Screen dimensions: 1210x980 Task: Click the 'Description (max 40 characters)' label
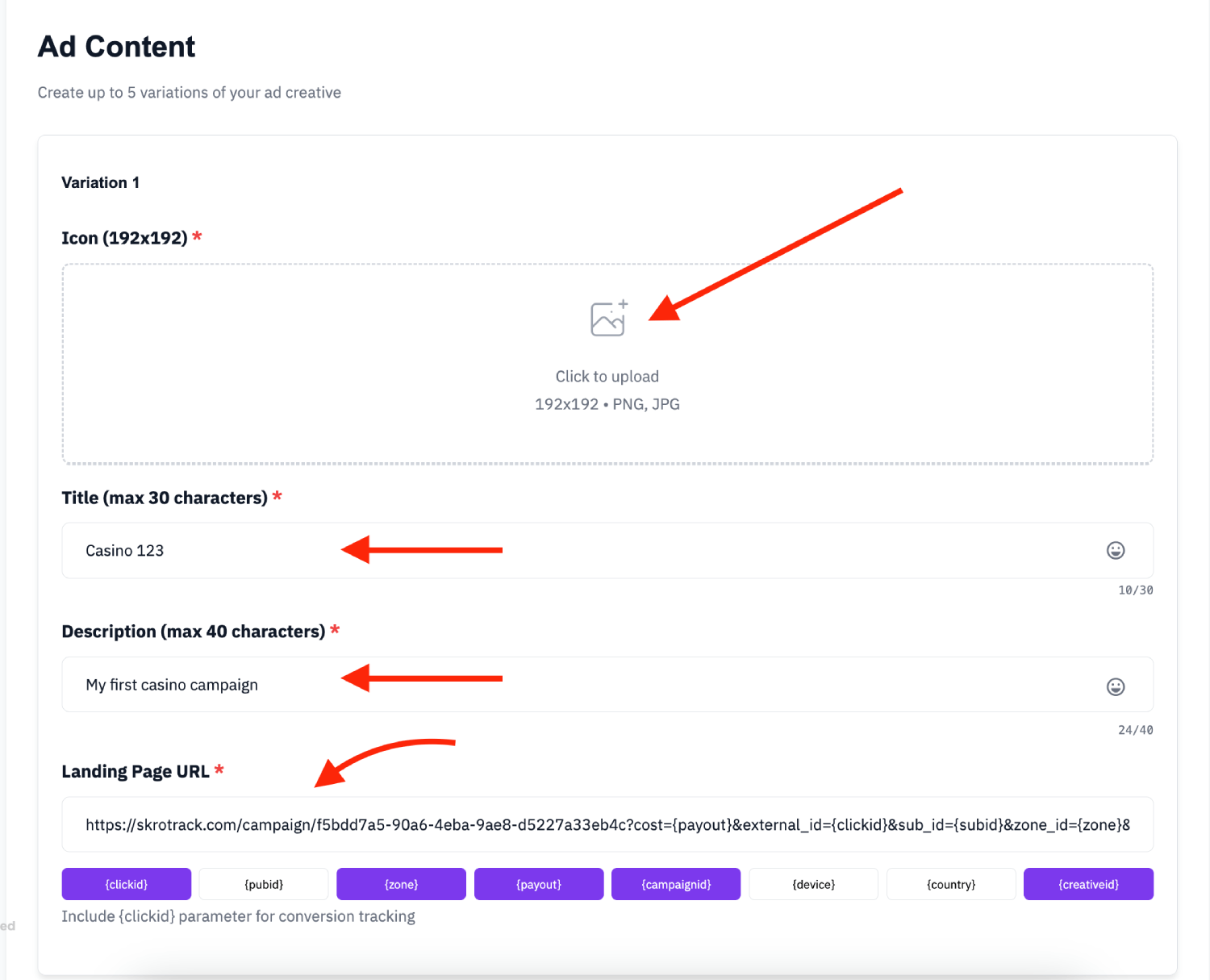pyautogui.click(x=194, y=632)
